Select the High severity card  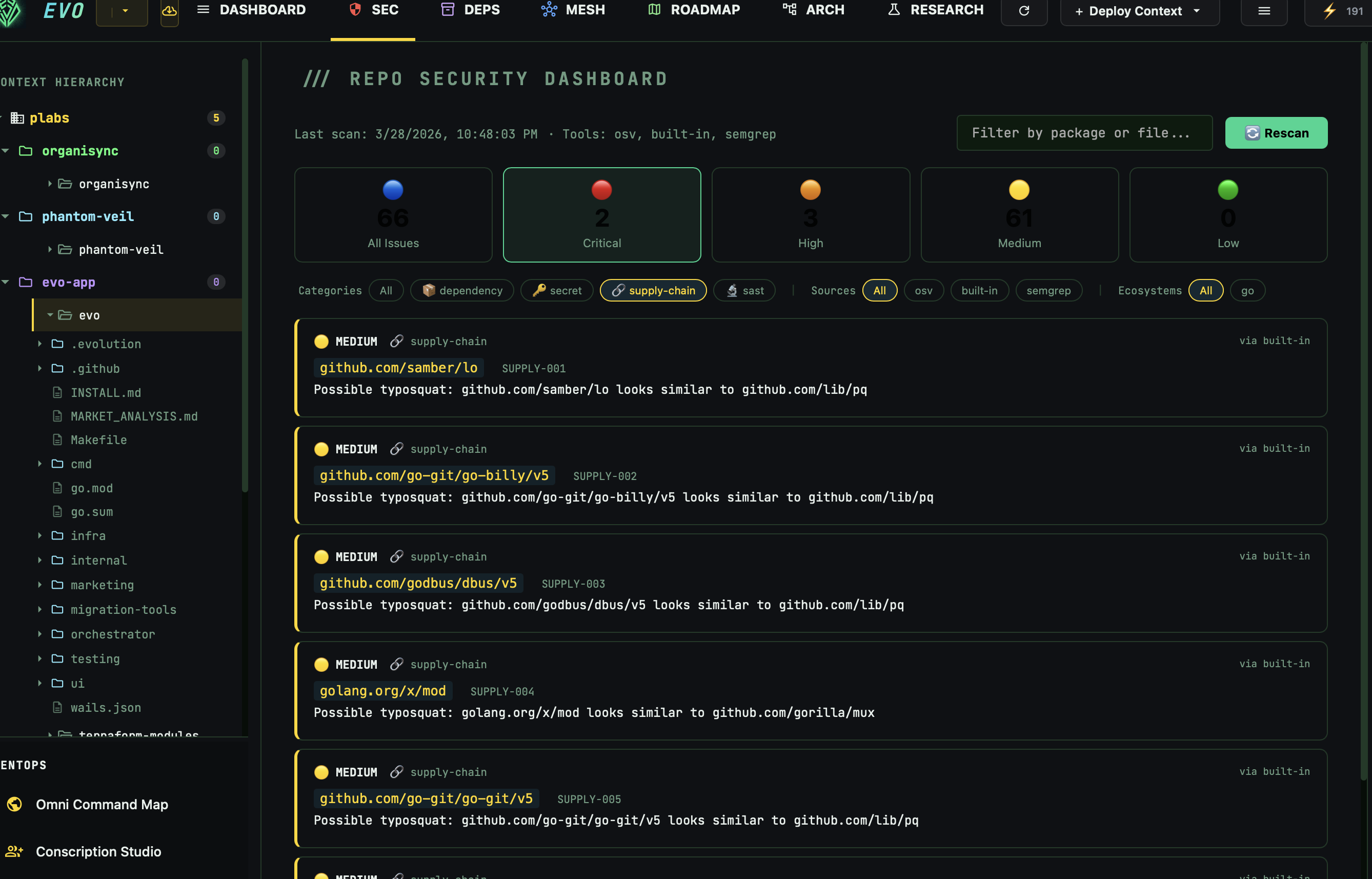tap(811, 214)
